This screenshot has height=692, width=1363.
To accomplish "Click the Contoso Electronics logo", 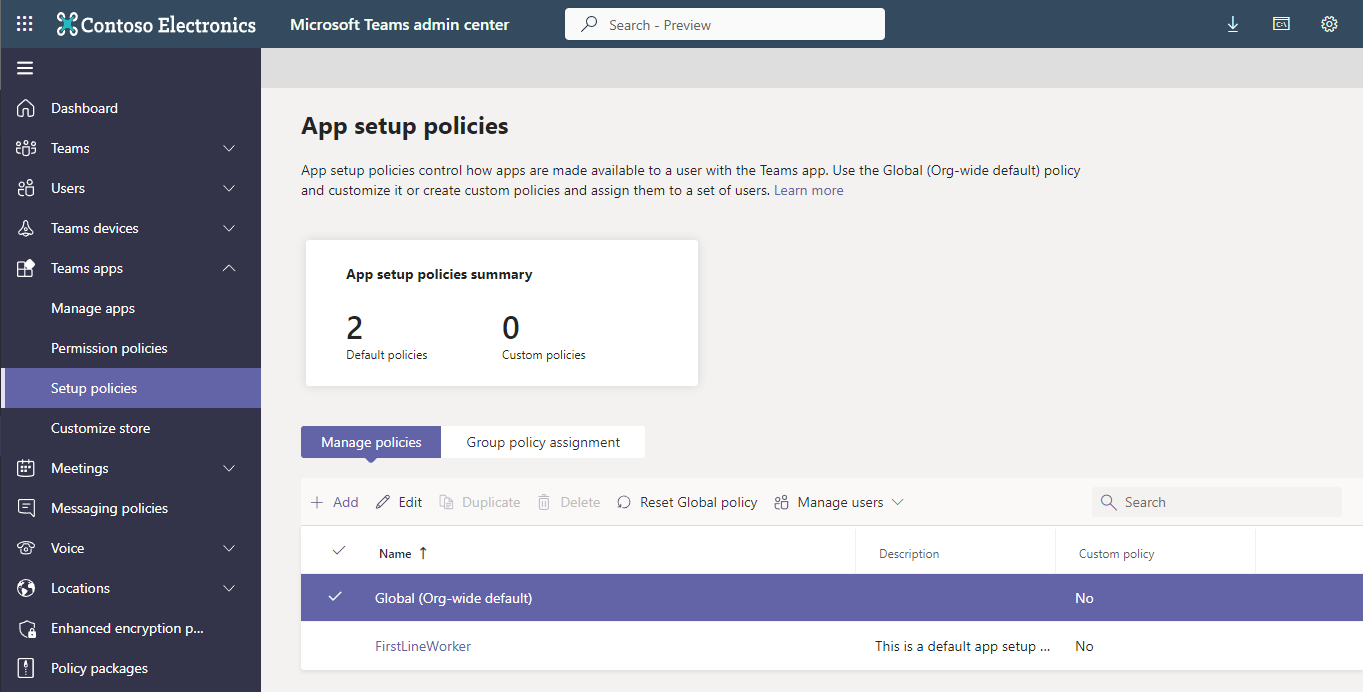I will (156, 24).
